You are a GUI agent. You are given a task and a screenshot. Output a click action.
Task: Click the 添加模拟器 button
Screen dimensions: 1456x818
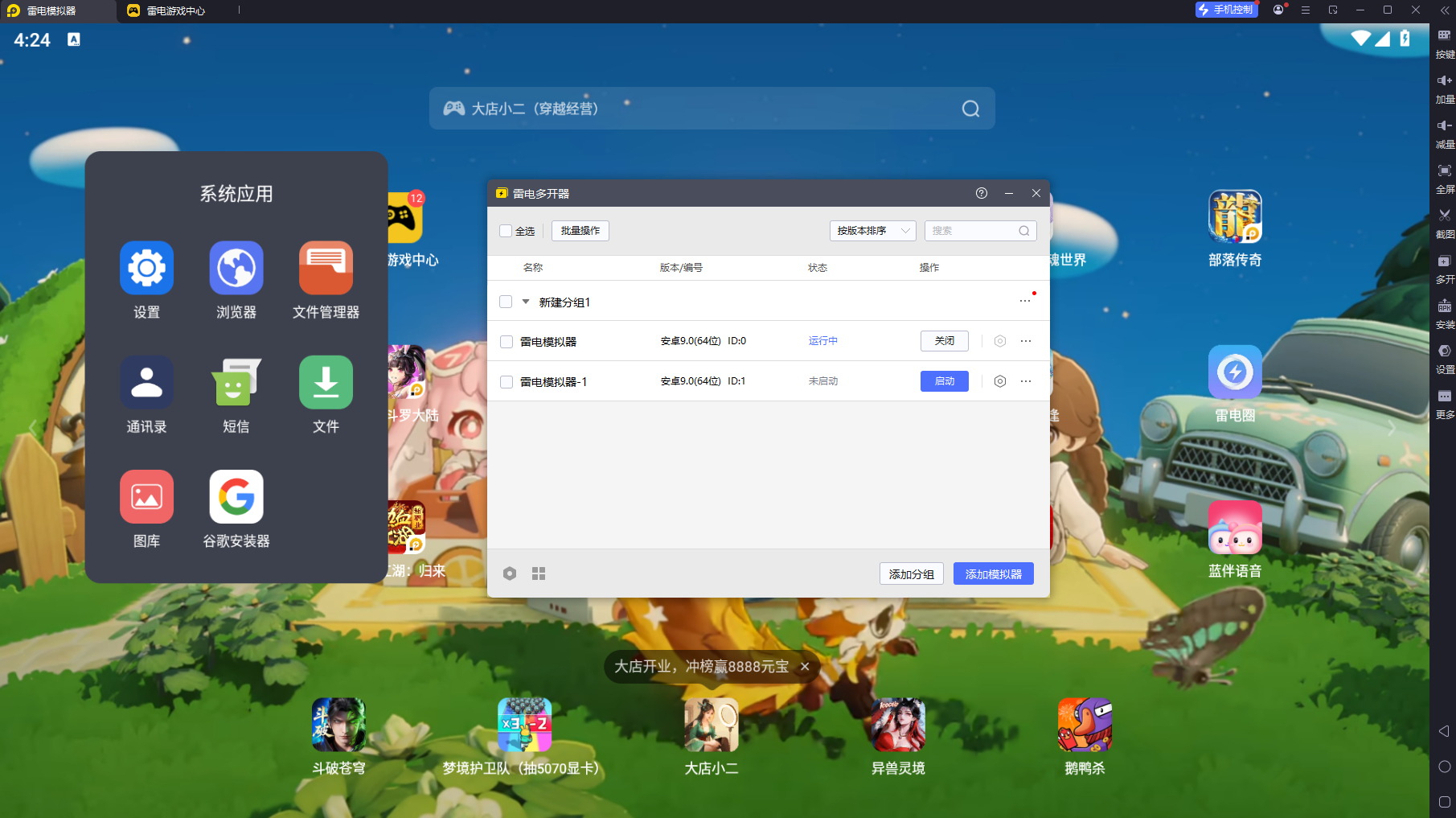[x=994, y=574]
